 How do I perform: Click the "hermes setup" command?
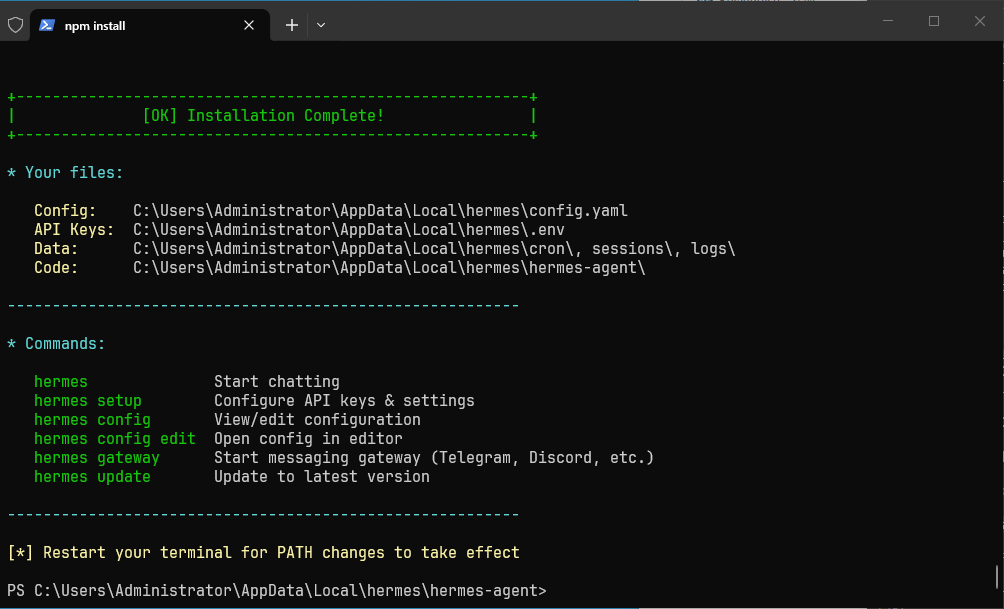(88, 401)
